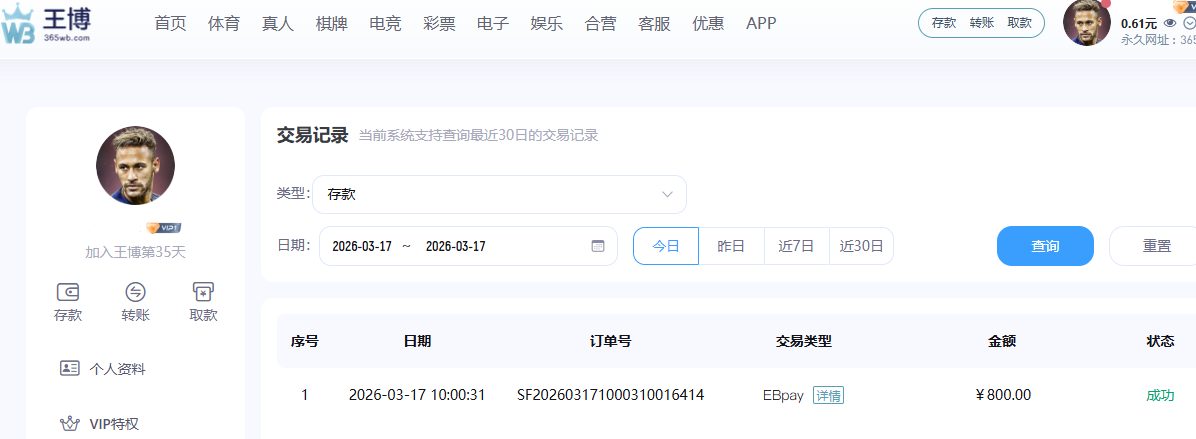Click the calendar icon in date field

point(598,246)
